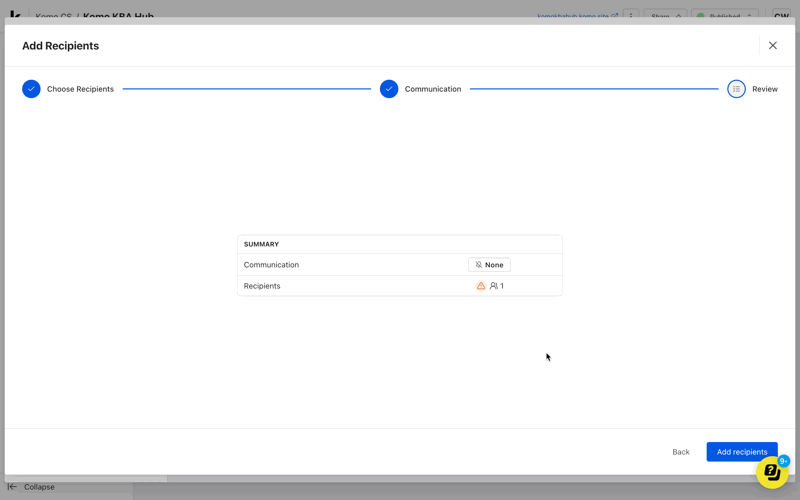This screenshot has width=800, height=500.
Task: Click the Summary section header
Action: (x=261, y=244)
